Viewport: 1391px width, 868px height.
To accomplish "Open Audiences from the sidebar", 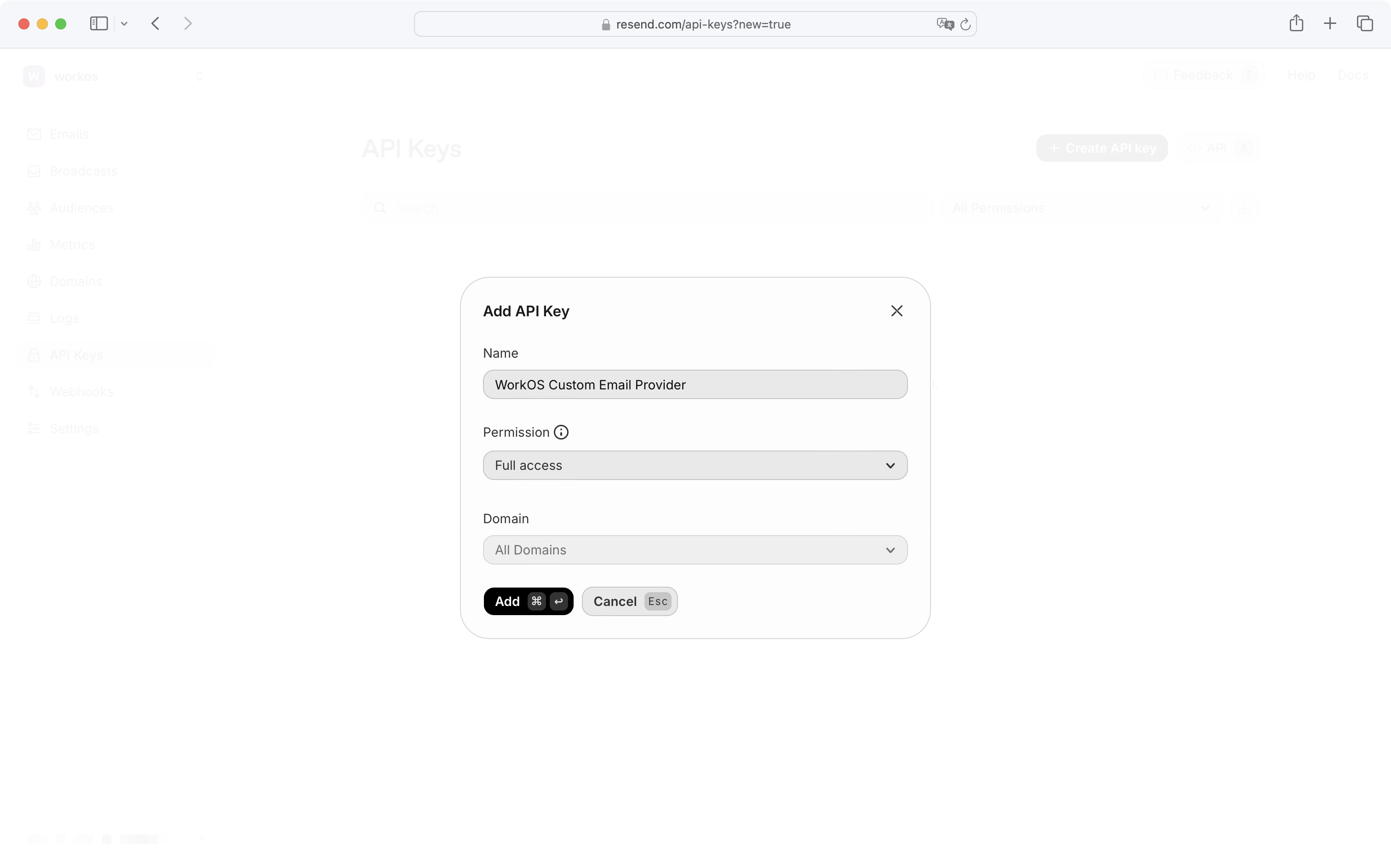I will pyautogui.click(x=34, y=207).
